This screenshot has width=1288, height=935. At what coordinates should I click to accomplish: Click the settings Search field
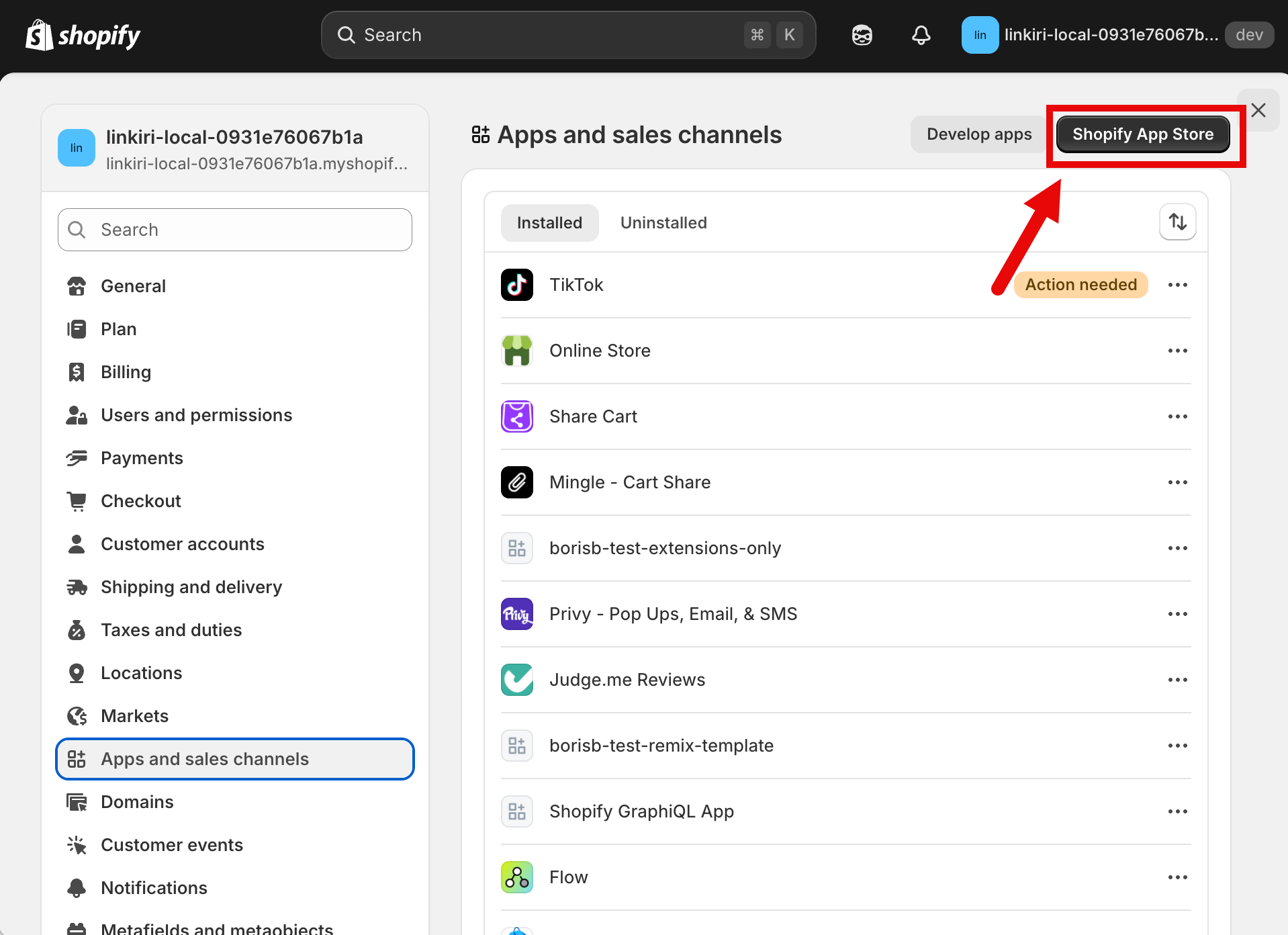pos(234,229)
